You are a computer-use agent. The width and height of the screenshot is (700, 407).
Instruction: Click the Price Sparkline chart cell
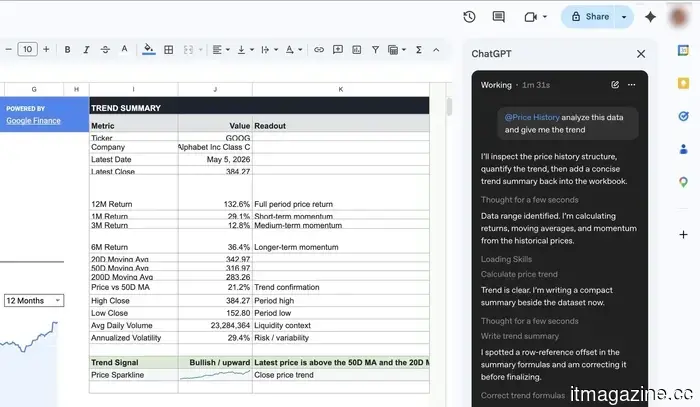(x=215, y=375)
